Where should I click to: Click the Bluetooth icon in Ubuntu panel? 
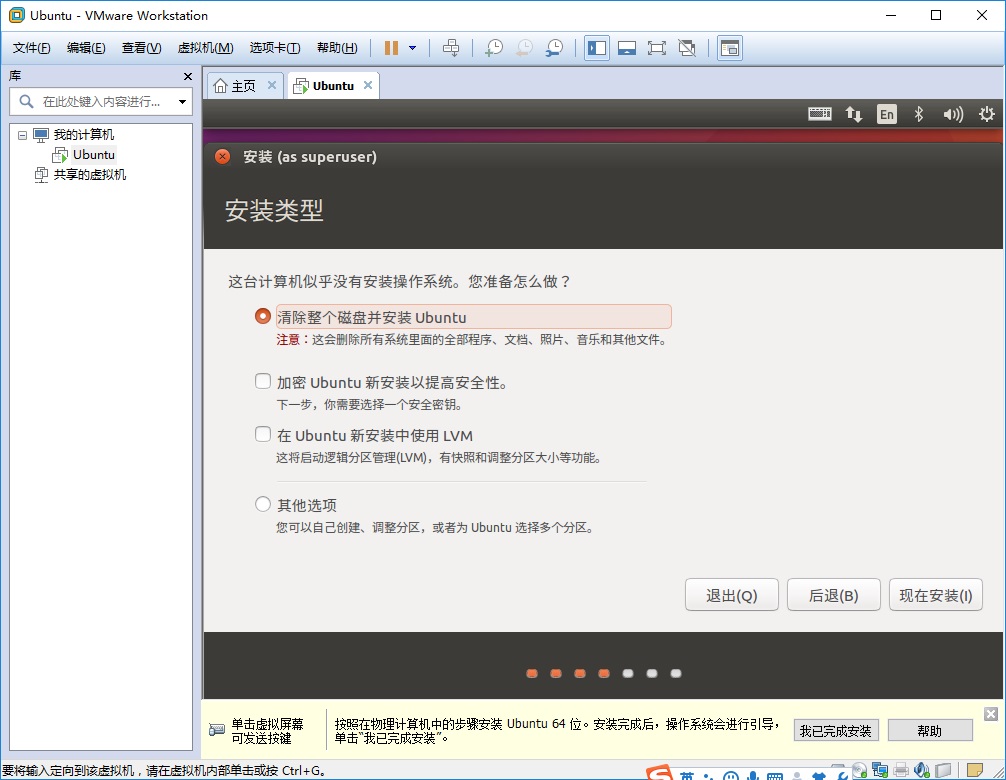click(919, 114)
